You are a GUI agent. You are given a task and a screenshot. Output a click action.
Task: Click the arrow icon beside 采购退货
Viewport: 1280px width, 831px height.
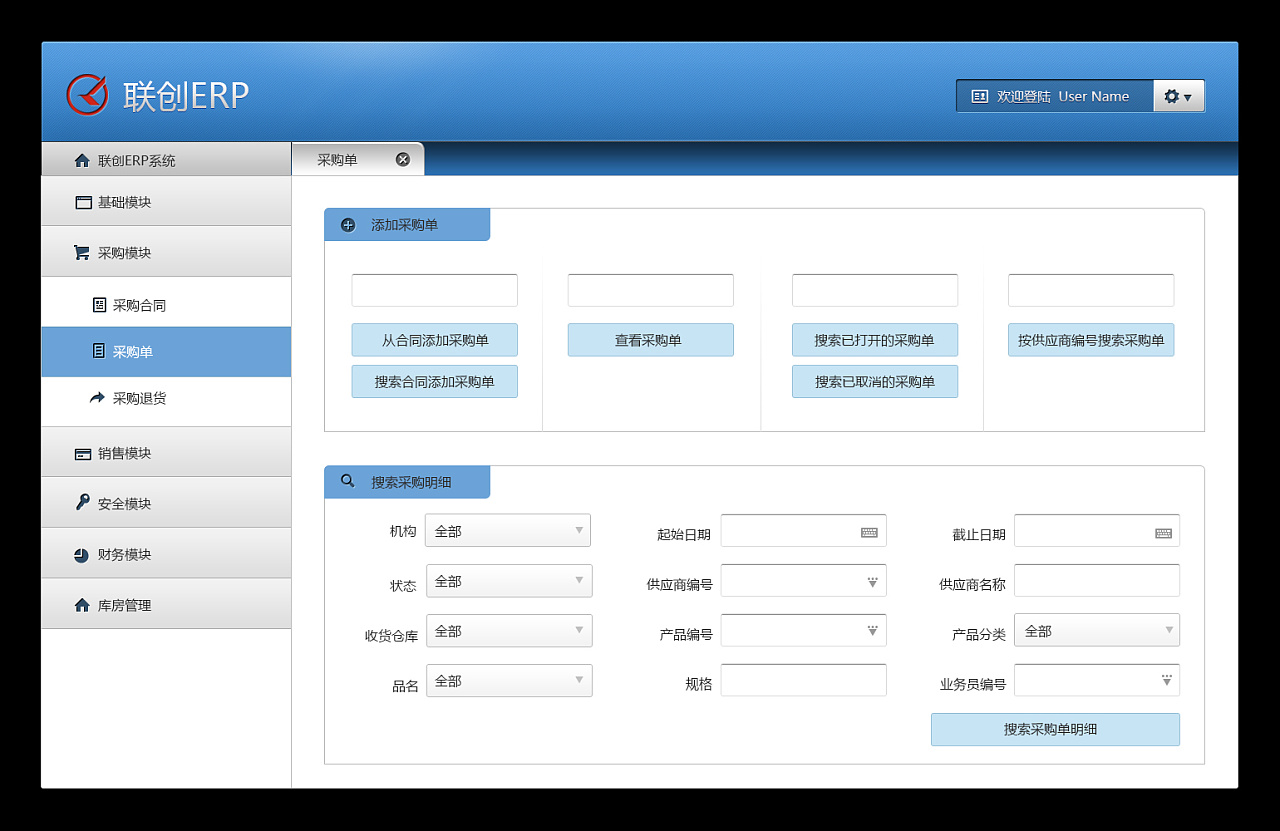[97, 398]
